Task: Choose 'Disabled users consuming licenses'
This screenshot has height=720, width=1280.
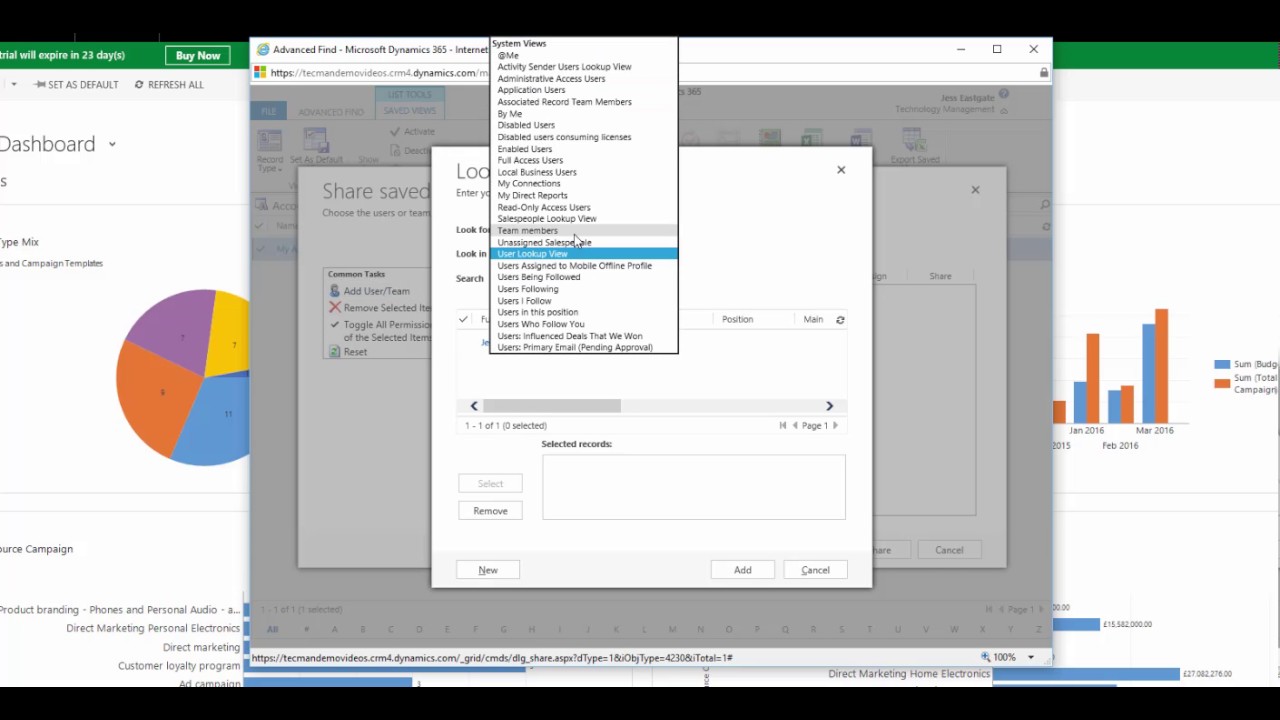Action: click(583, 137)
